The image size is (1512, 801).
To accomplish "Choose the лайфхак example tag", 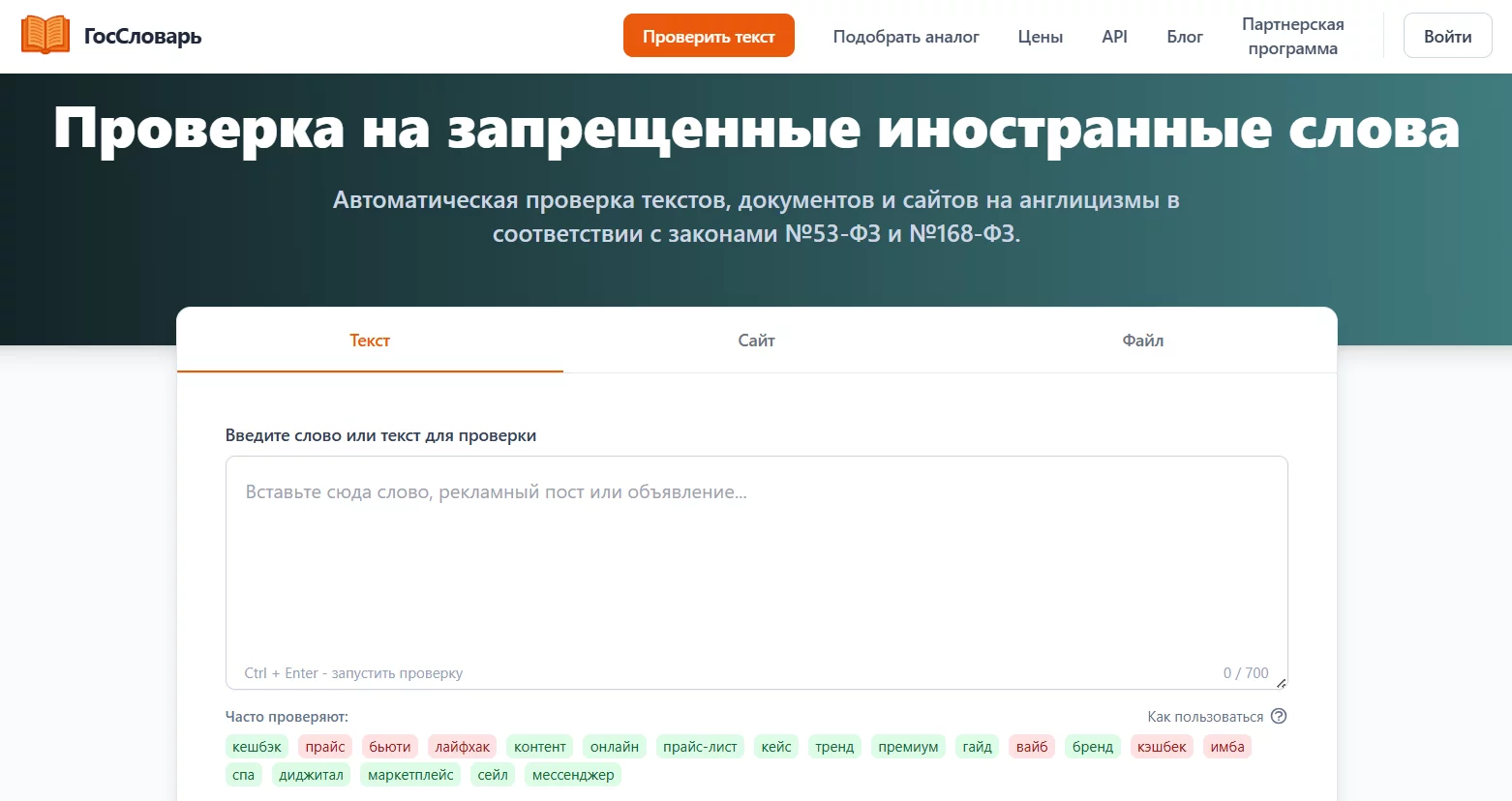I will click(x=462, y=747).
